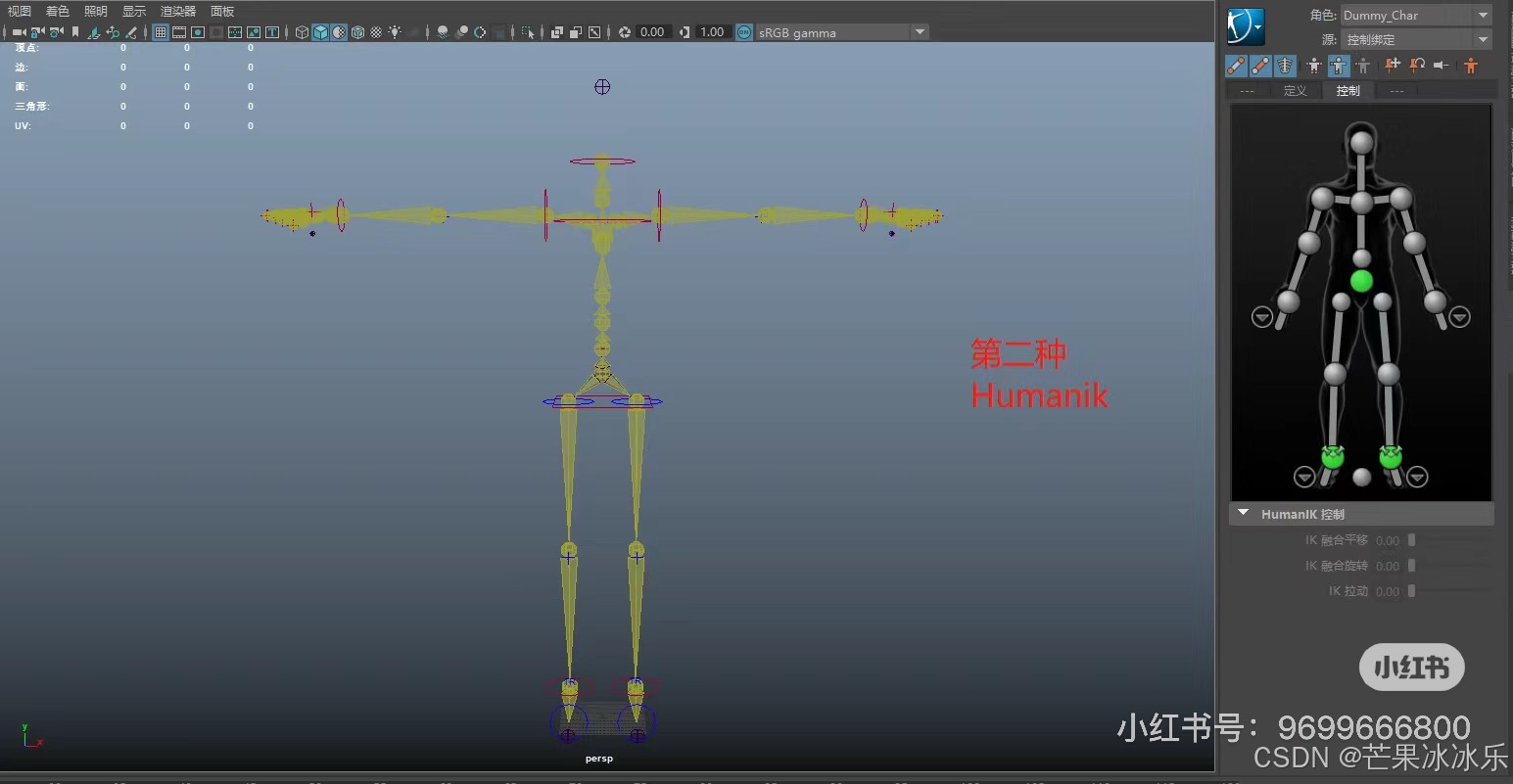Viewport: 1513px width, 784px height.
Task: Toggle lock camera icon
Action: tap(37, 32)
